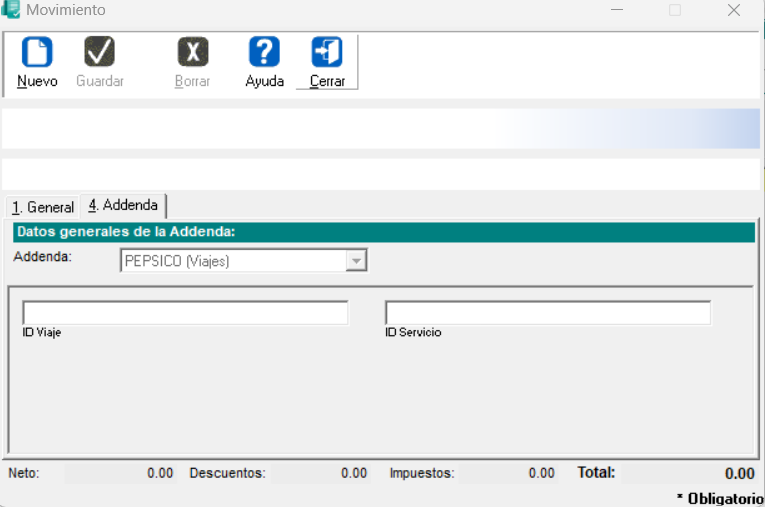Open Ayuda via the question mark icon
The height and width of the screenshot is (507, 765).
pyautogui.click(x=264, y=52)
